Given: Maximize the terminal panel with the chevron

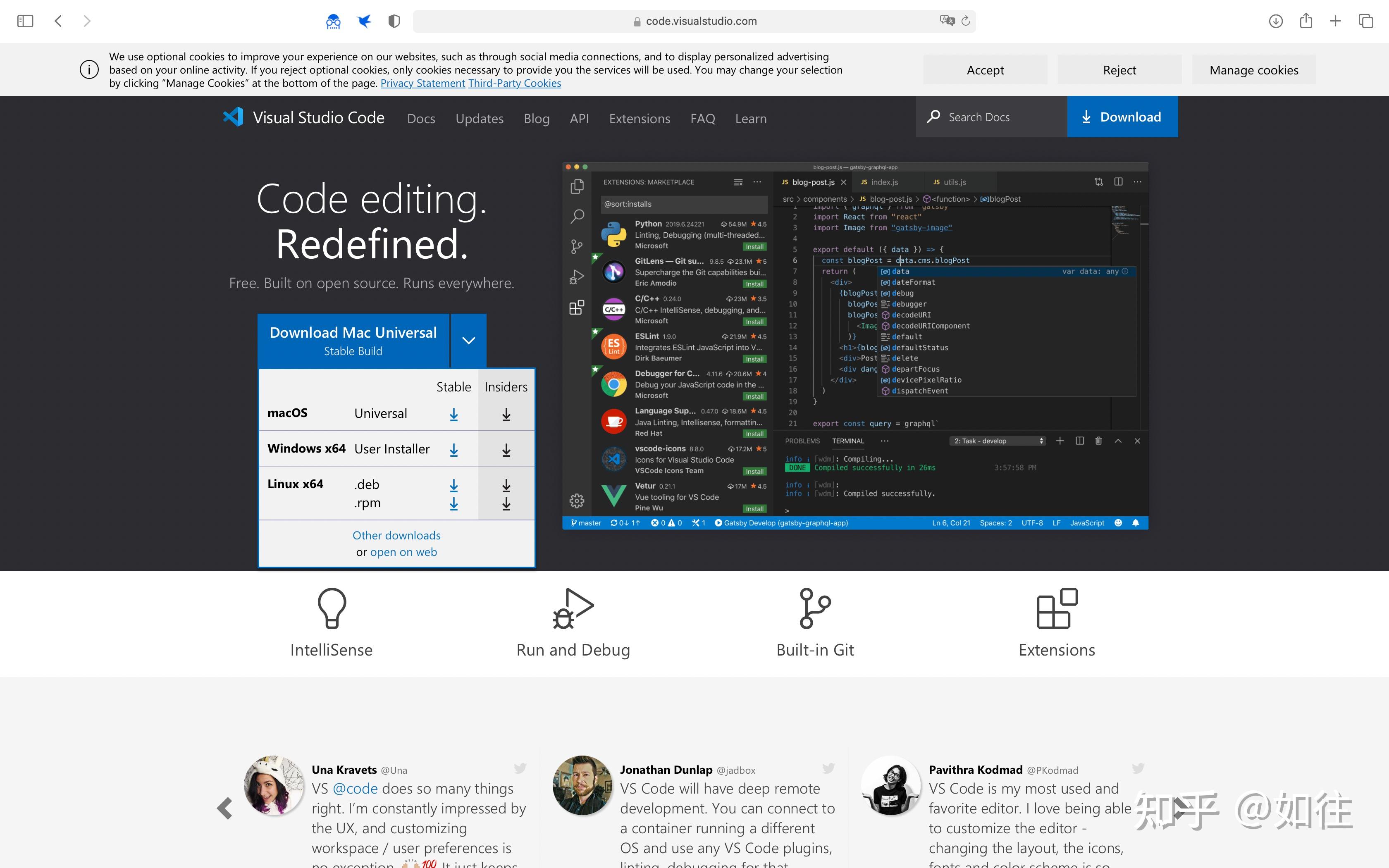Looking at the screenshot, I should (x=1117, y=441).
